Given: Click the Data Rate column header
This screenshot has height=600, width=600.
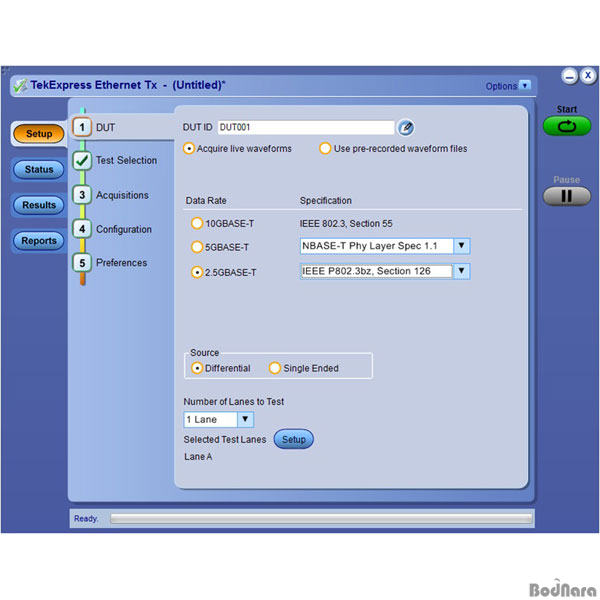Looking at the screenshot, I should pyautogui.click(x=206, y=201).
